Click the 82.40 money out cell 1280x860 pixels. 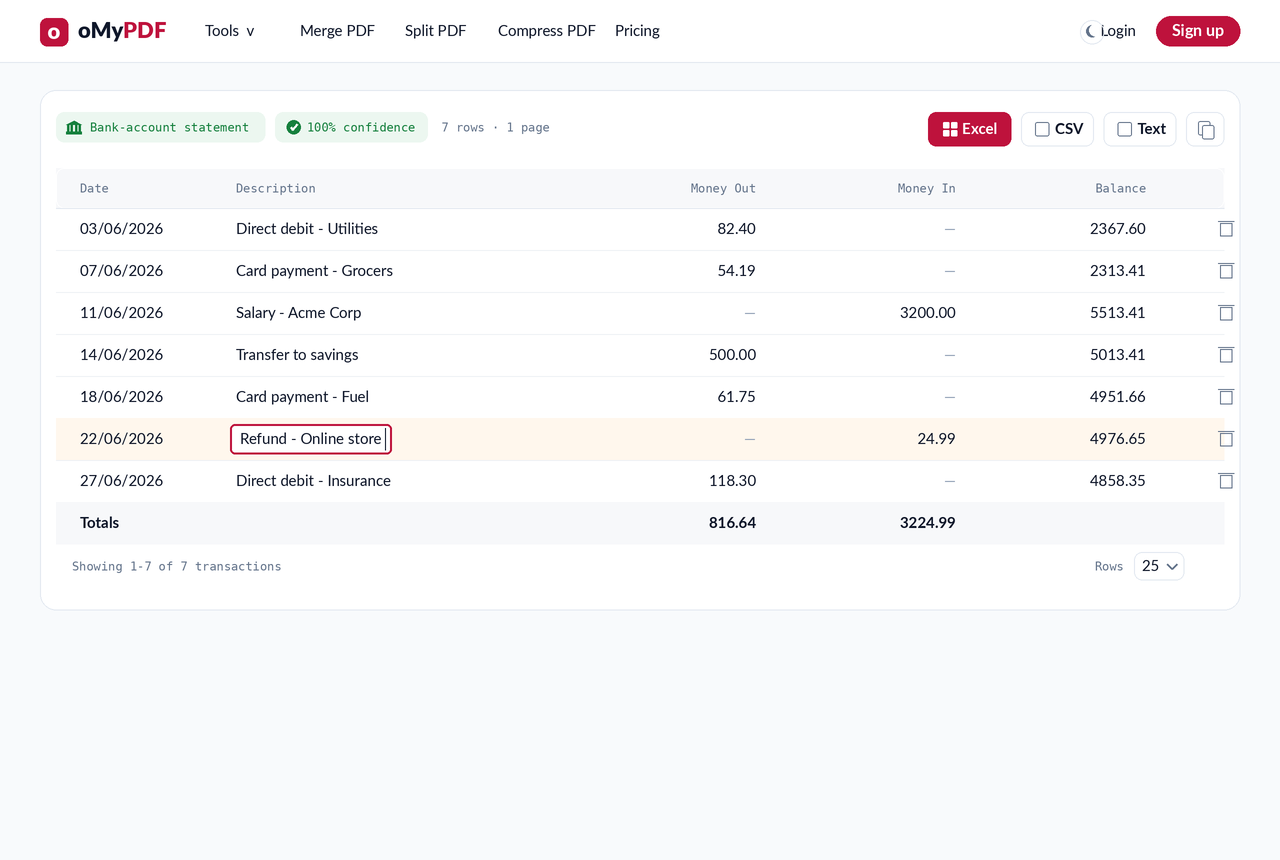click(x=736, y=229)
